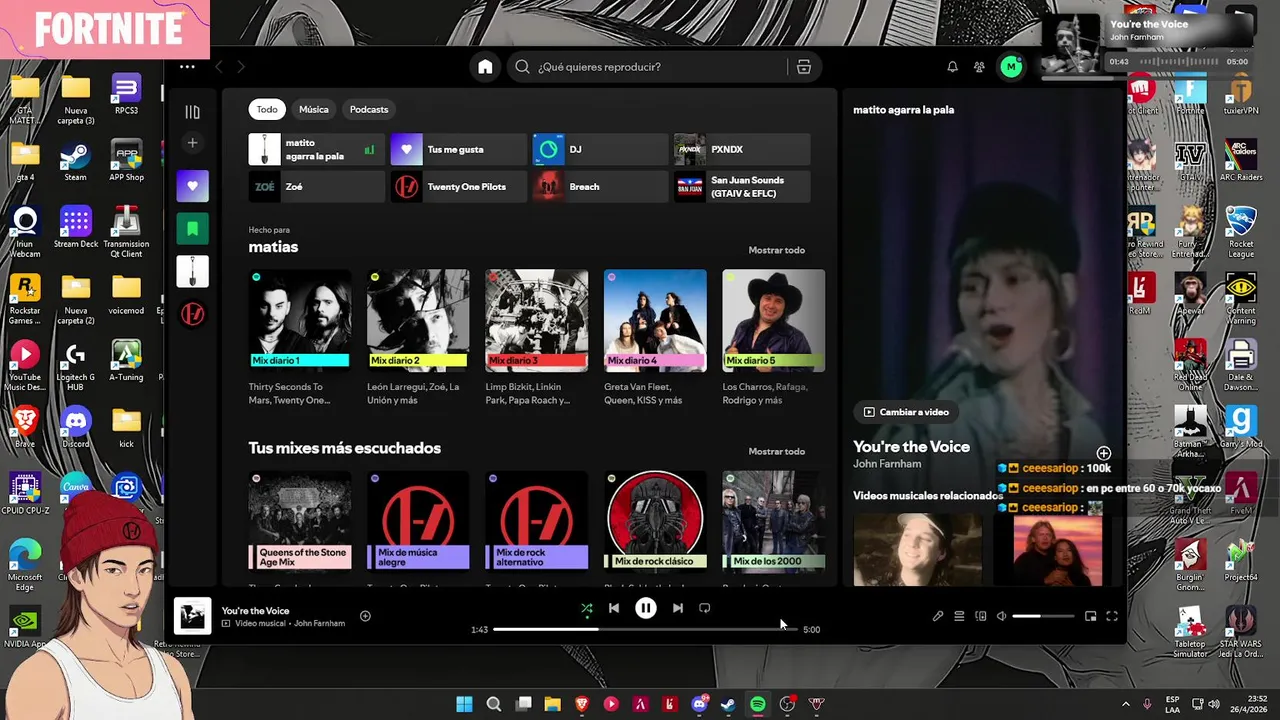Open Spotify three-dots menu
Image resolution: width=1280 pixels, height=720 pixels.
point(187,67)
